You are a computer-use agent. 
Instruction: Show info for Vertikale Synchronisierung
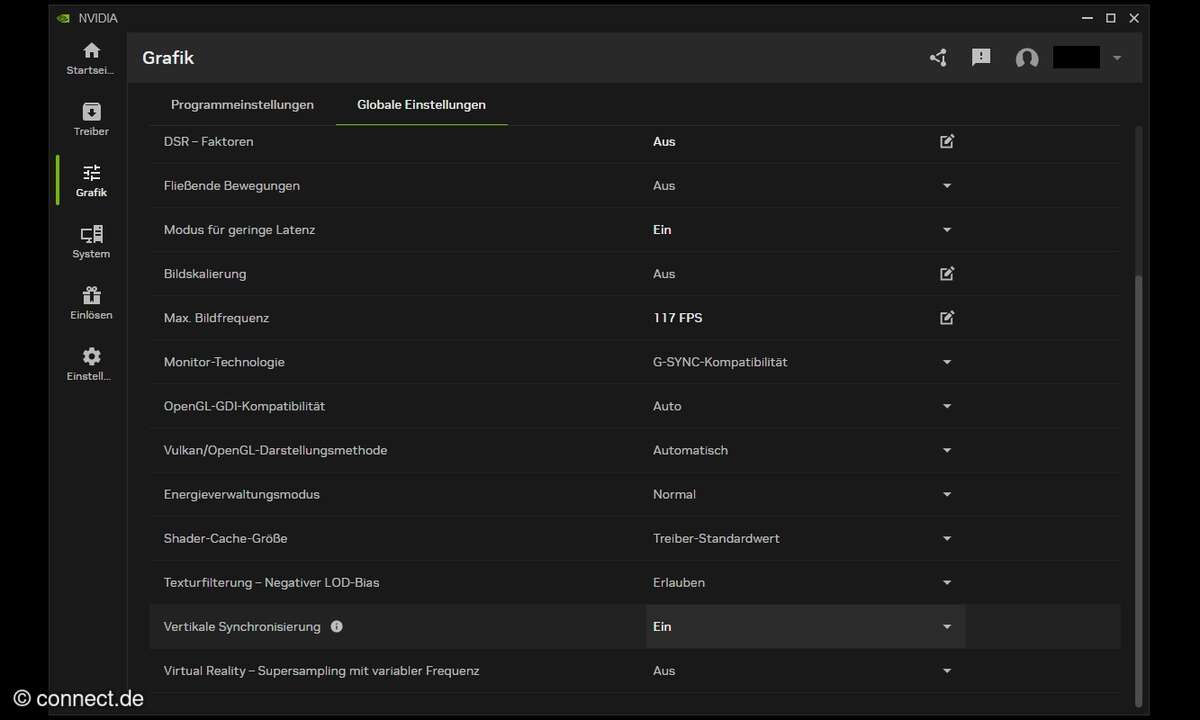coord(336,627)
